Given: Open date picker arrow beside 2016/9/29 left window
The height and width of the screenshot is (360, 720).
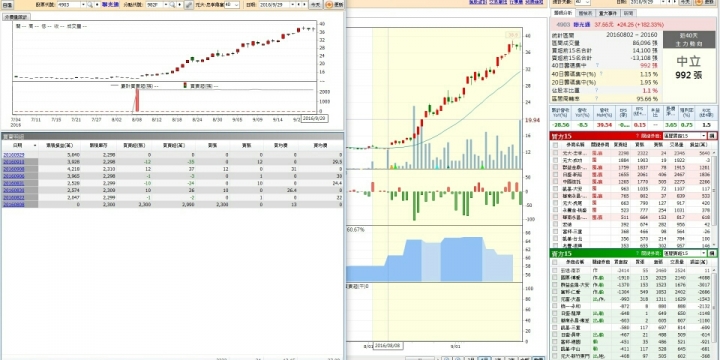Looking at the screenshot, I should 292,5.
